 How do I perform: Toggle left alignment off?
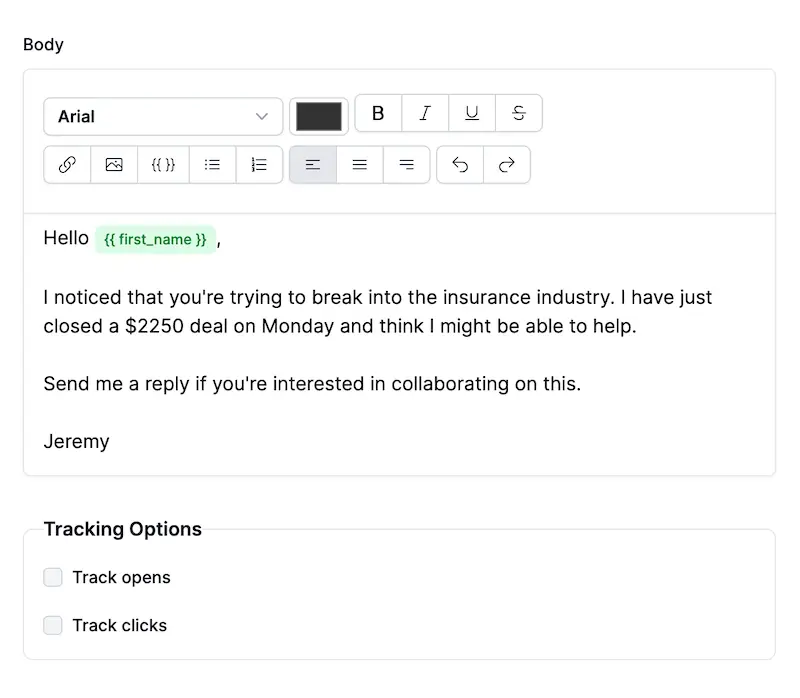[x=313, y=164]
